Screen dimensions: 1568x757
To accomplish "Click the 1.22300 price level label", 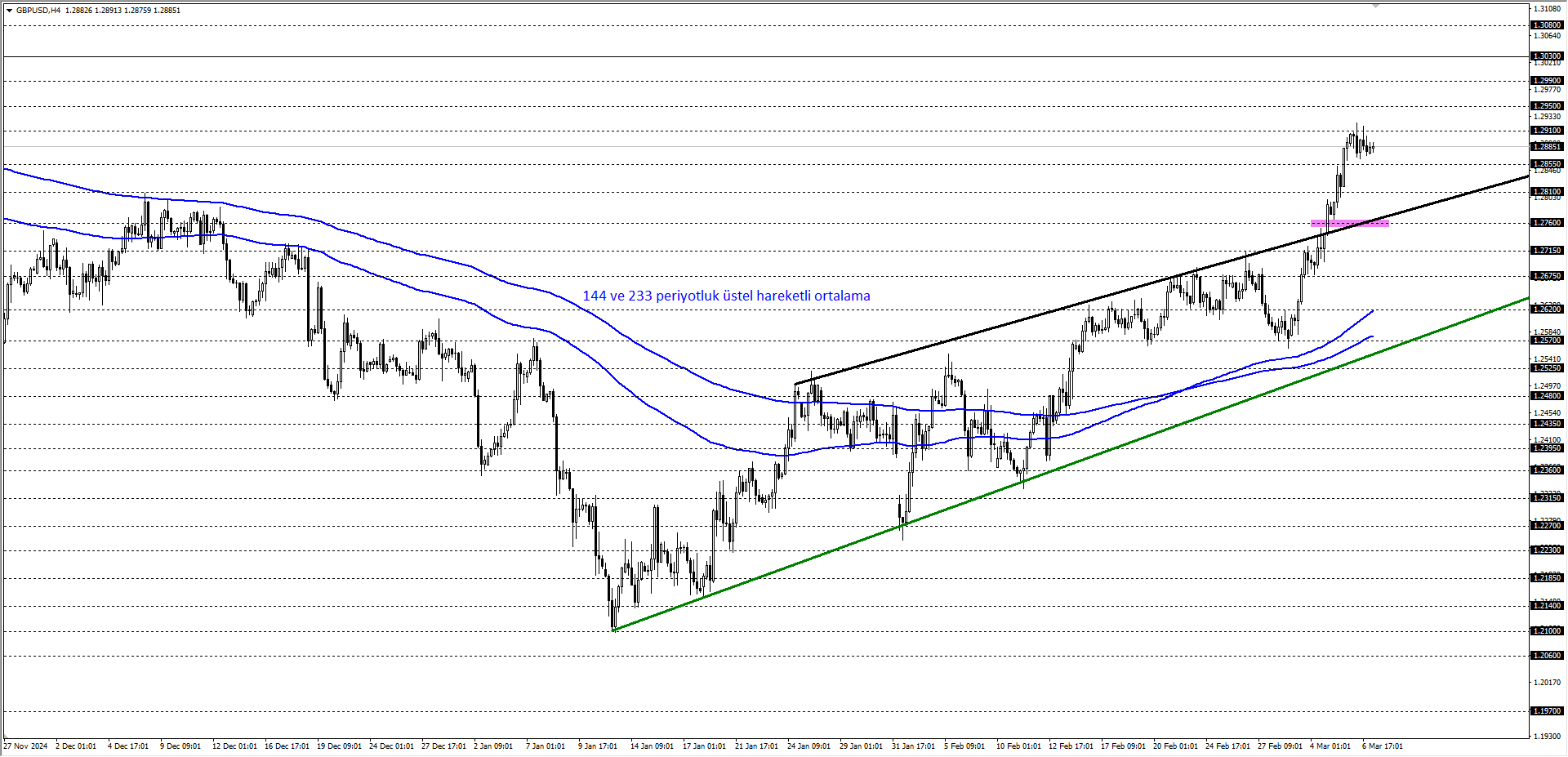I will click(1547, 550).
